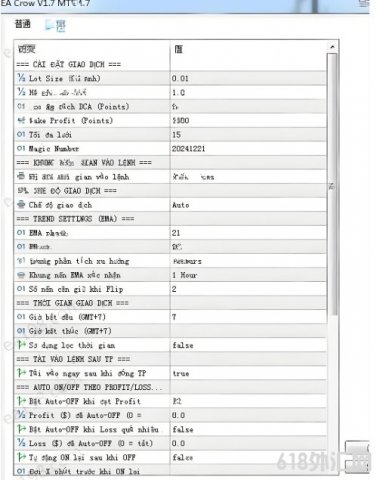Viewport: 377px width, 480px height.
Task: Click the Khung nến EMA xác nhận parameter name
Action: [x=75, y=275]
